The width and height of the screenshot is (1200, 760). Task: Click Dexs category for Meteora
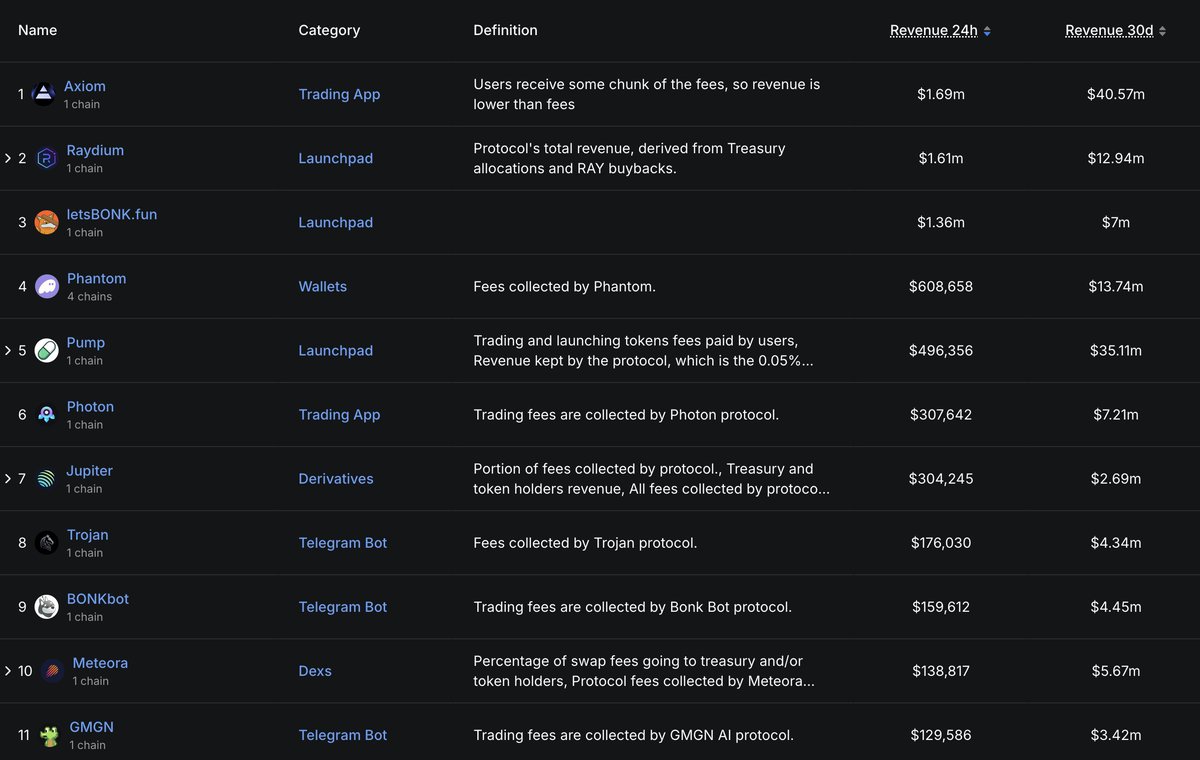click(x=315, y=670)
